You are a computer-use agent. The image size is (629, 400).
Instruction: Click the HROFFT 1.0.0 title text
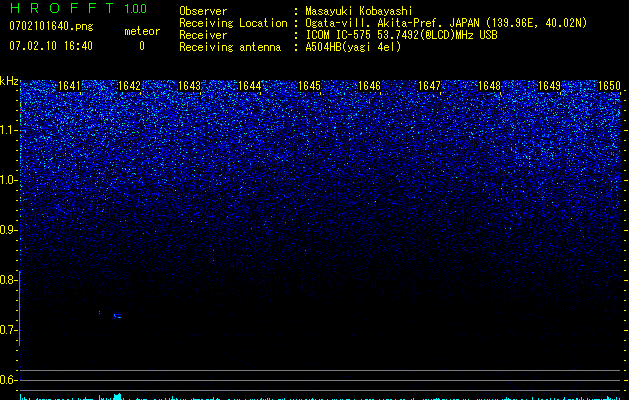tap(79, 8)
